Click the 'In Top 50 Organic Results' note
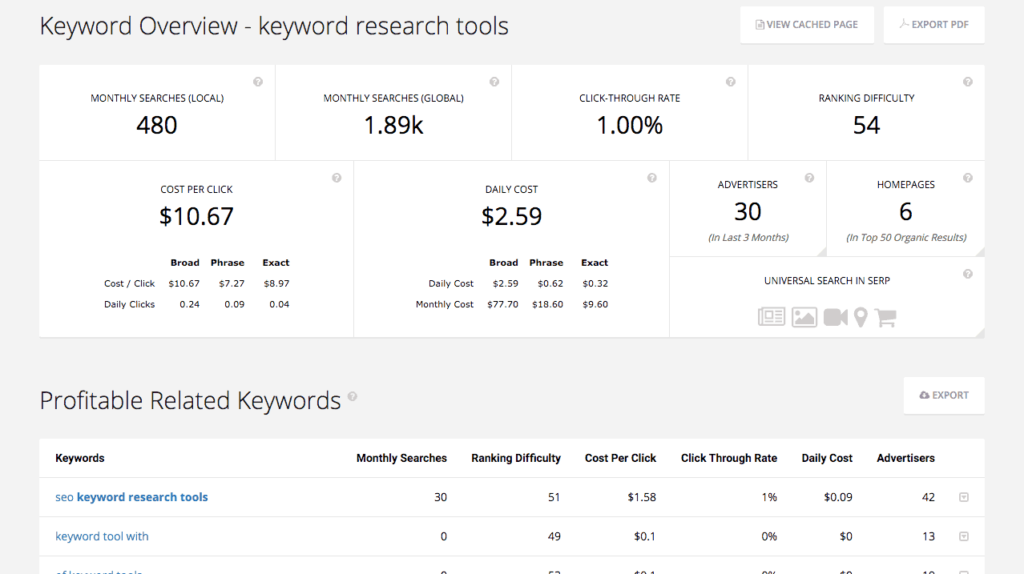Viewport: 1024px width, 574px height. [906, 238]
